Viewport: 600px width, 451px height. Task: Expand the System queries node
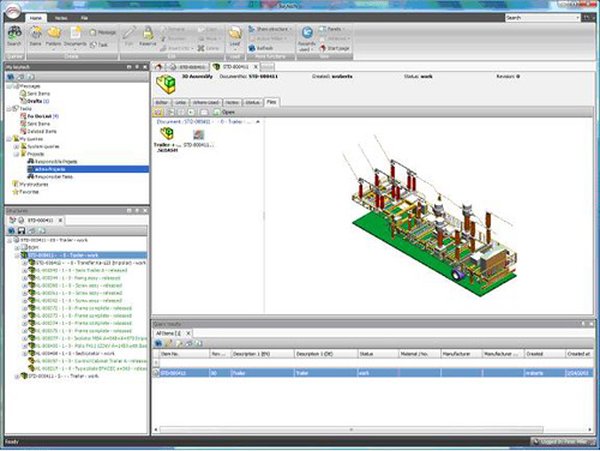point(16,147)
